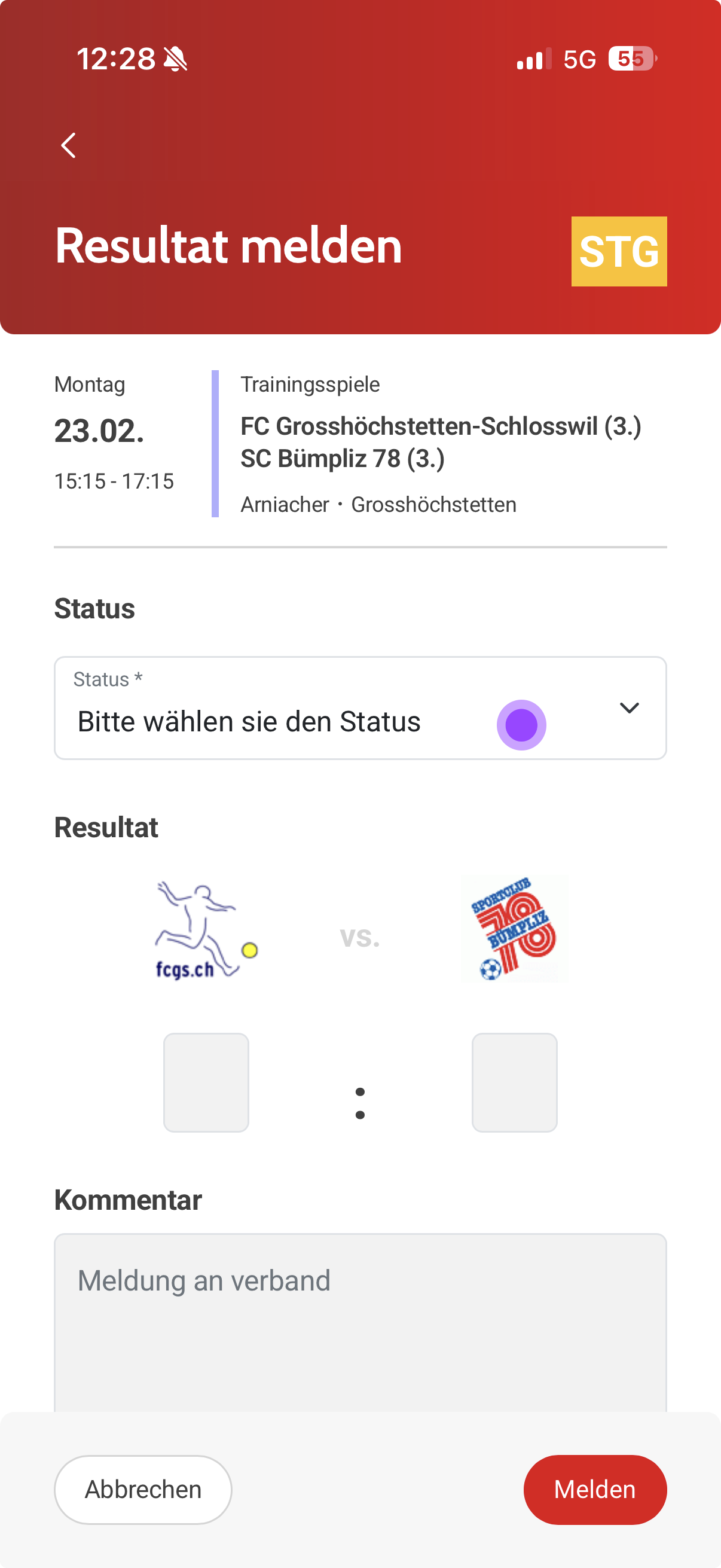This screenshot has height=1568, width=721.
Task: Tap the 5G network indicator
Action: pyautogui.click(x=579, y=60)
